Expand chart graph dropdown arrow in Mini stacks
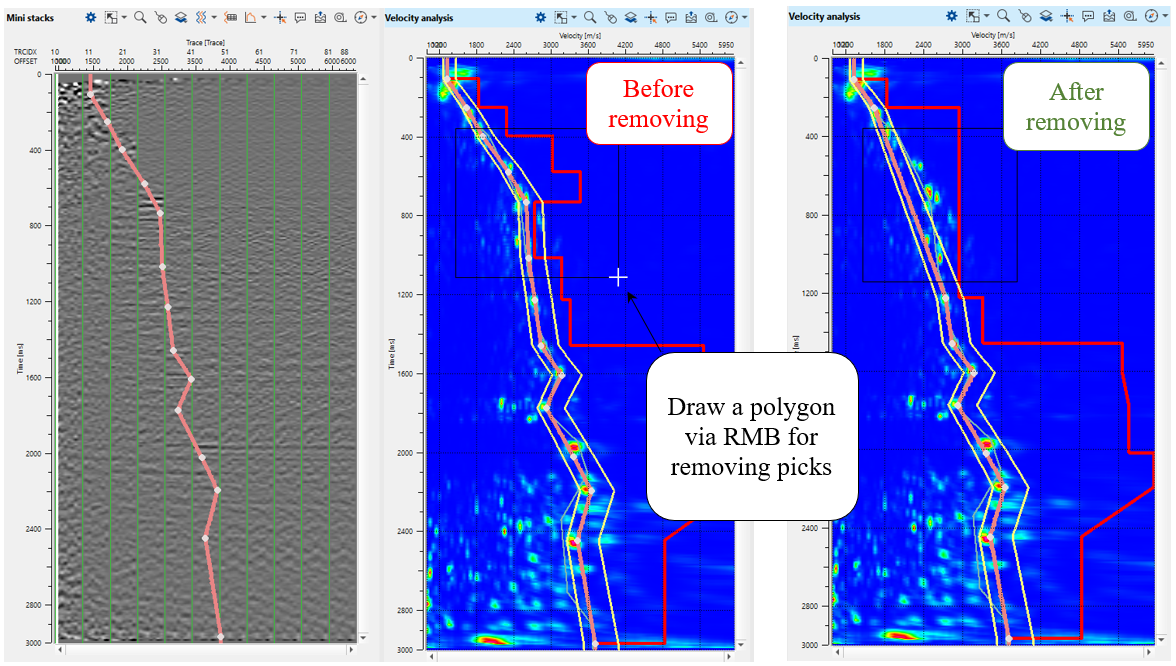The width and height of the screenshot is (1176, 666). [x=263, y=17]
